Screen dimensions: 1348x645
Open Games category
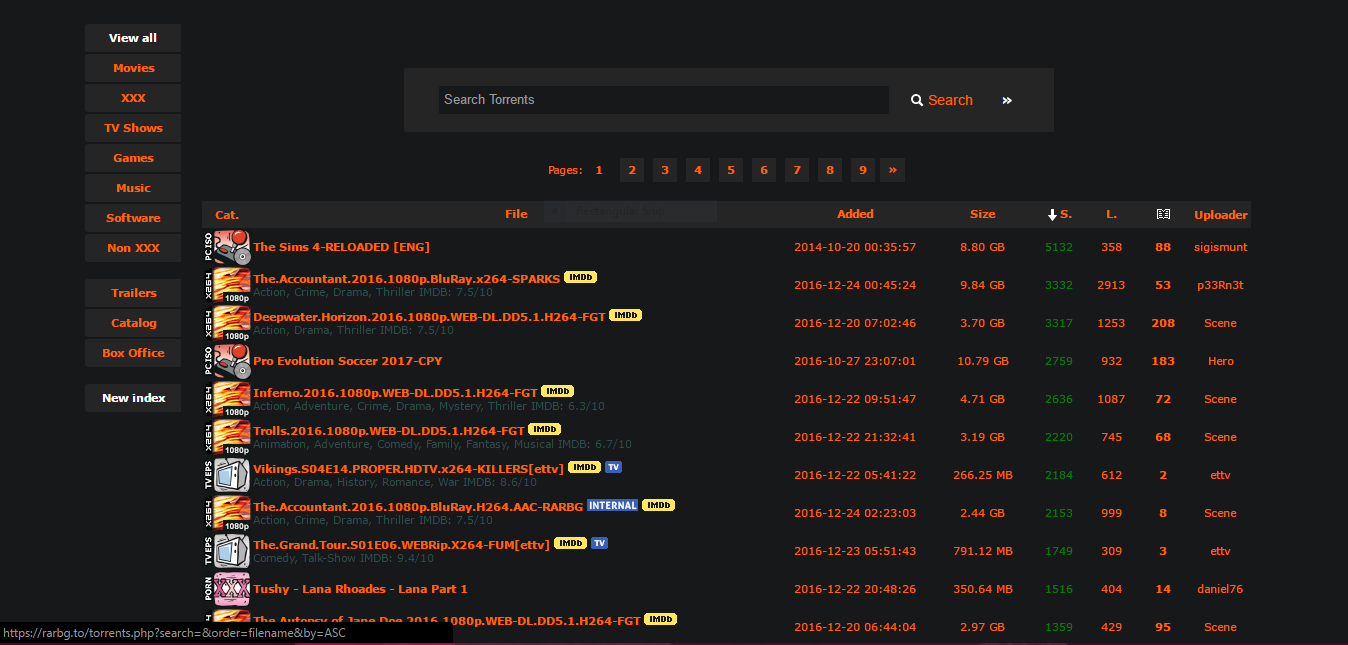coord(133,158)
